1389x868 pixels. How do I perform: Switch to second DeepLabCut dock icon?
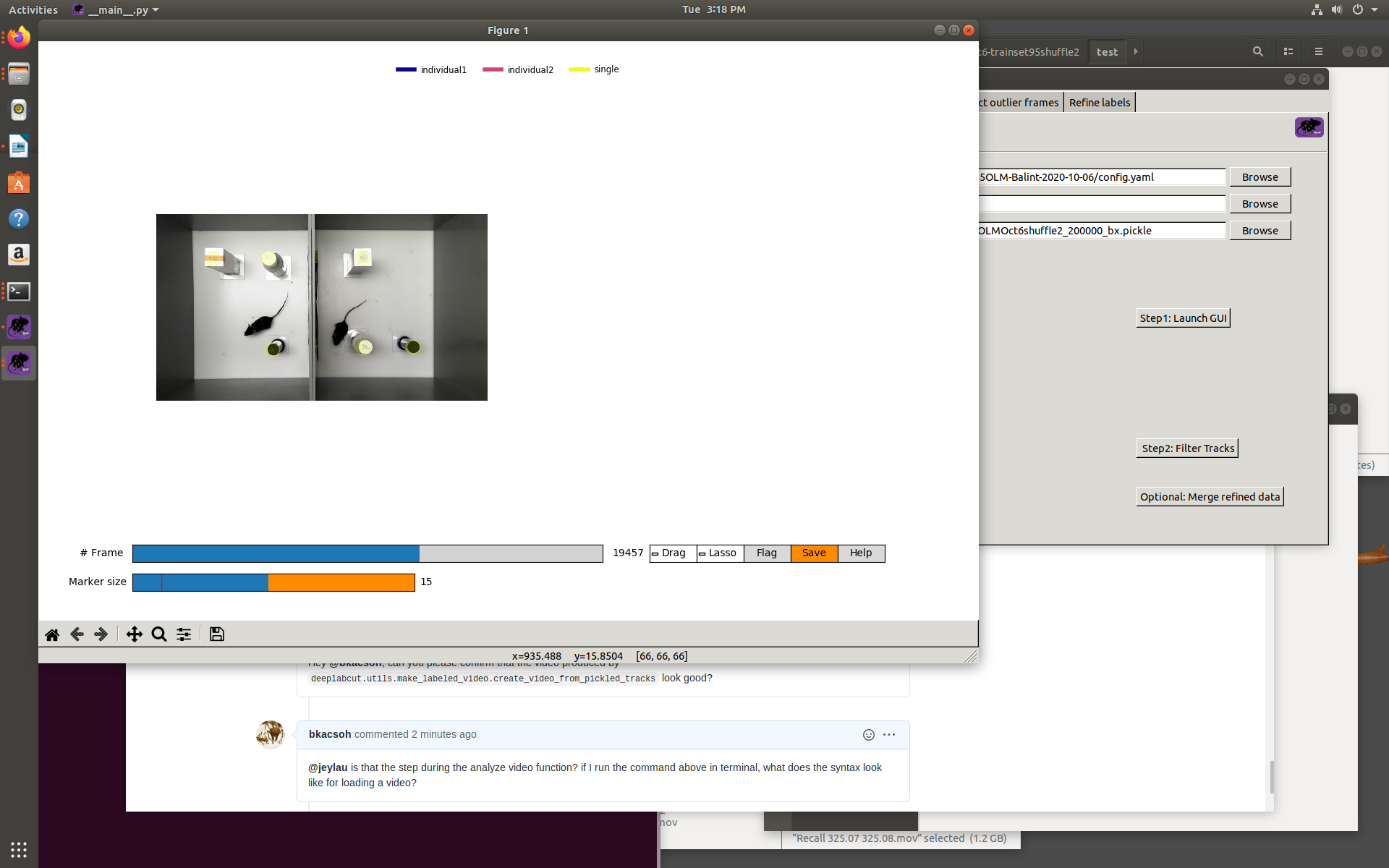(19, 363)
